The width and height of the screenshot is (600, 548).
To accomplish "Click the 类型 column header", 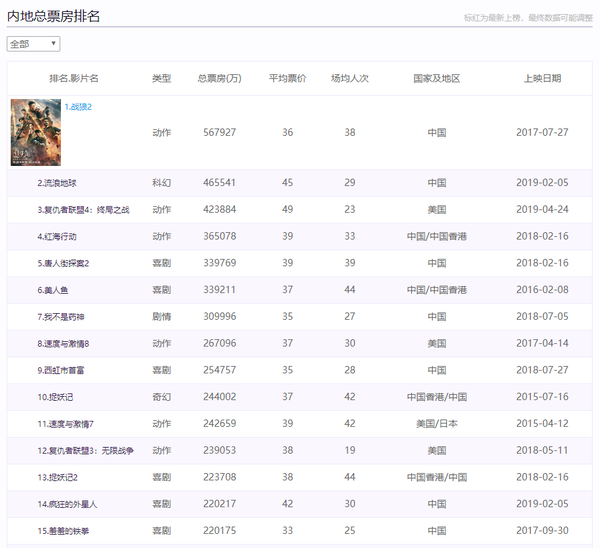I will pos(161,78).
